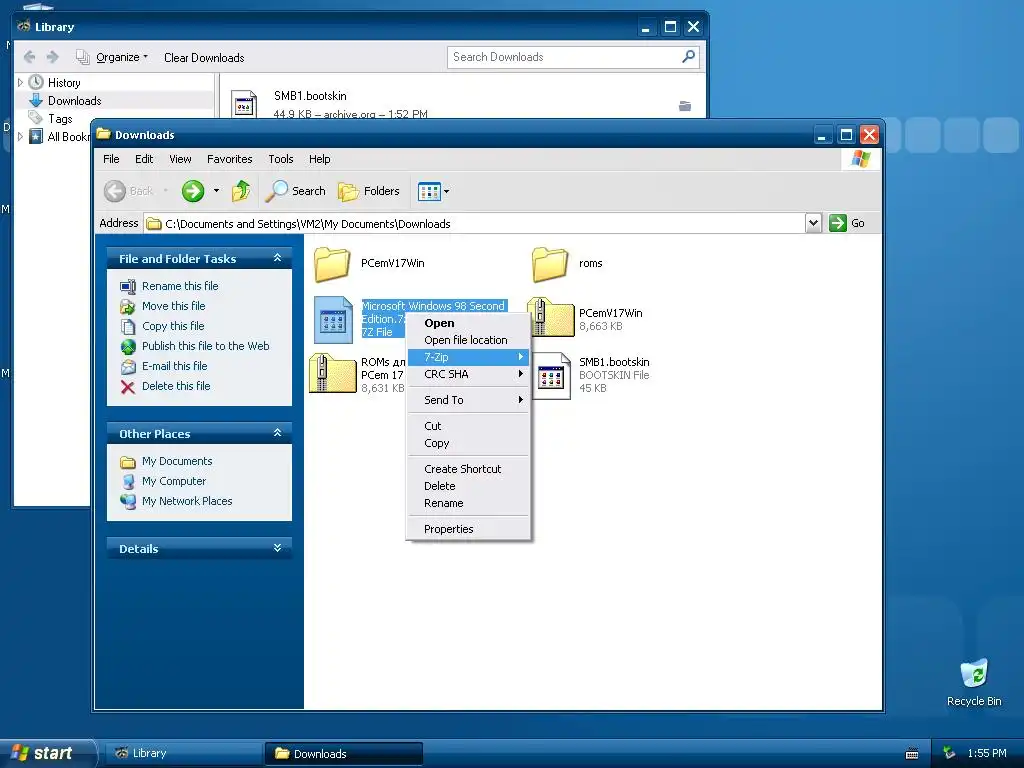
Task: Choose Rename in the context menu
Action: [x=468, y=503]
